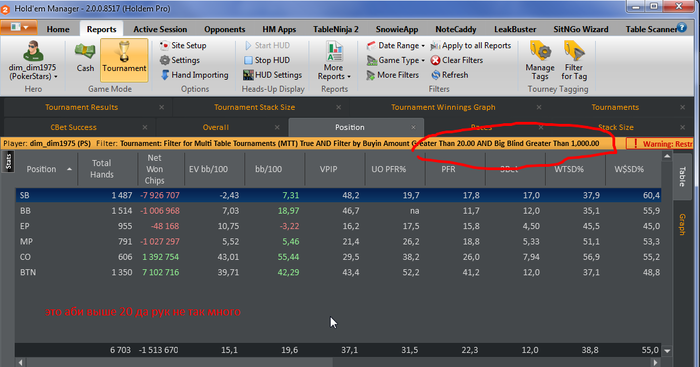The height and width of the screenshot is (367, 700).
Task: Switch to CBet Success report tab
Action: tap(73, 127)
